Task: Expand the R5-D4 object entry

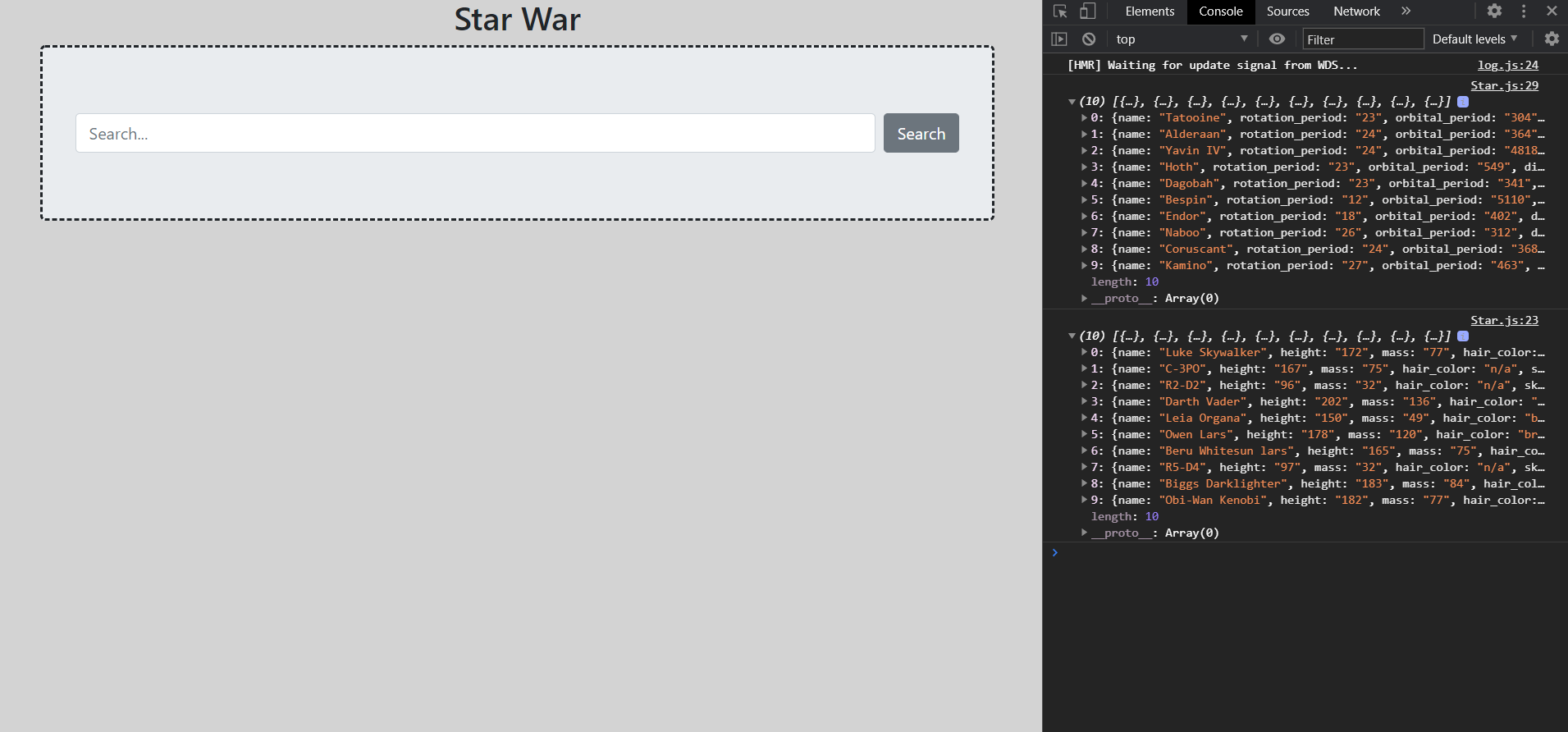Action: pyautogui.click(x=1084, y=468)
